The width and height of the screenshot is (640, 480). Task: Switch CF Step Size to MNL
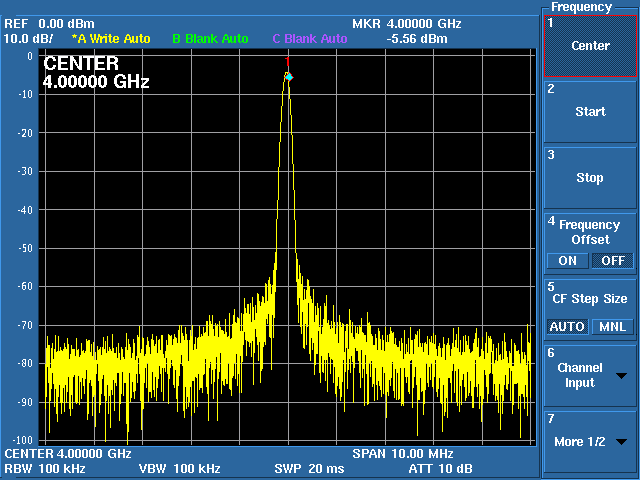612,327
